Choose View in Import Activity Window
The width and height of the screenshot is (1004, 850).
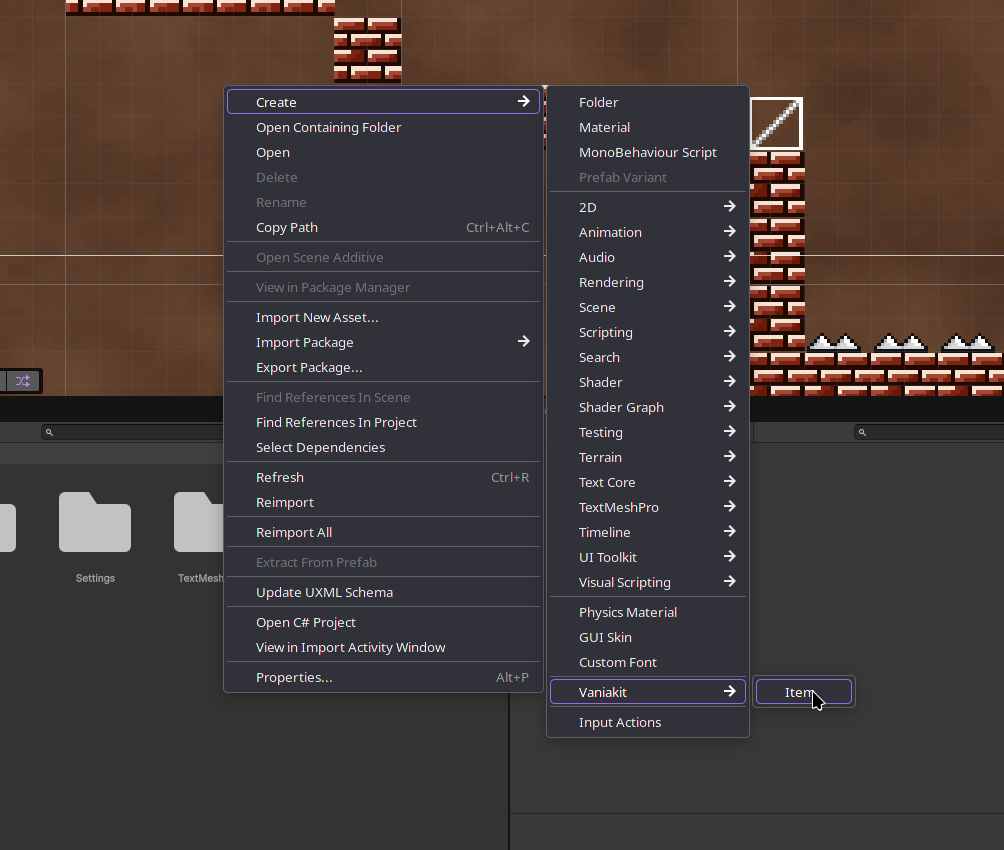click(x=384, y=648)
